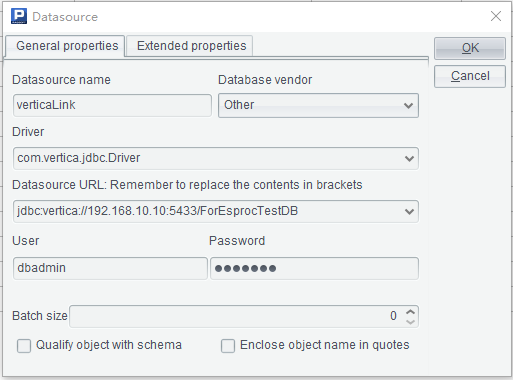Click the Datasource dialog app icon
Viewport: 513px width, 380px height.
(x=19, y=16)
